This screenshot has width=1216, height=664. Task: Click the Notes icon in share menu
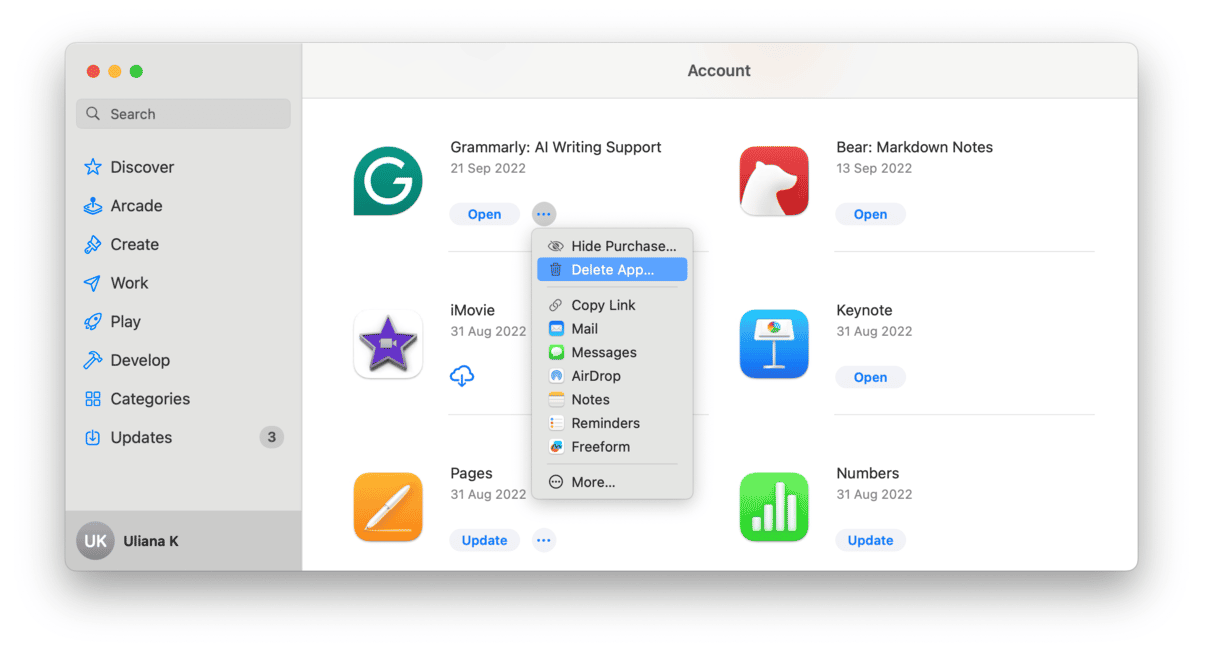[x=556, y=400]
